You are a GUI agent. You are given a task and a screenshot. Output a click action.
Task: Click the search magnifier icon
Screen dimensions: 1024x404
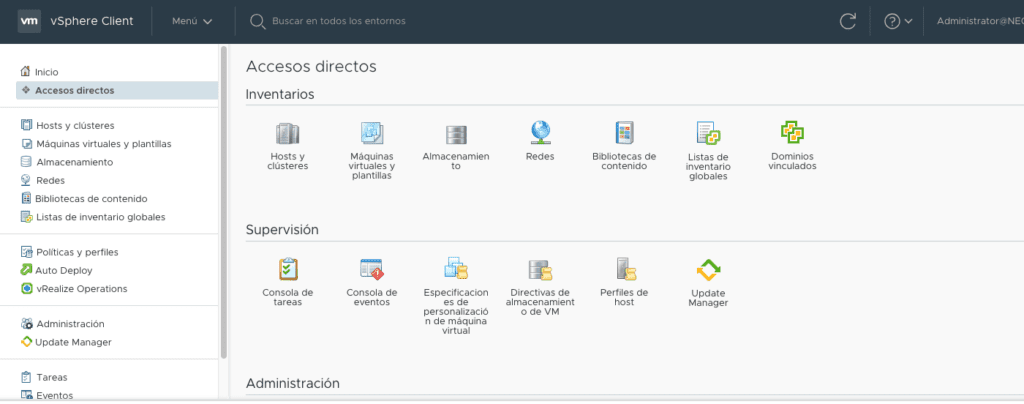[x=257, y=22]
